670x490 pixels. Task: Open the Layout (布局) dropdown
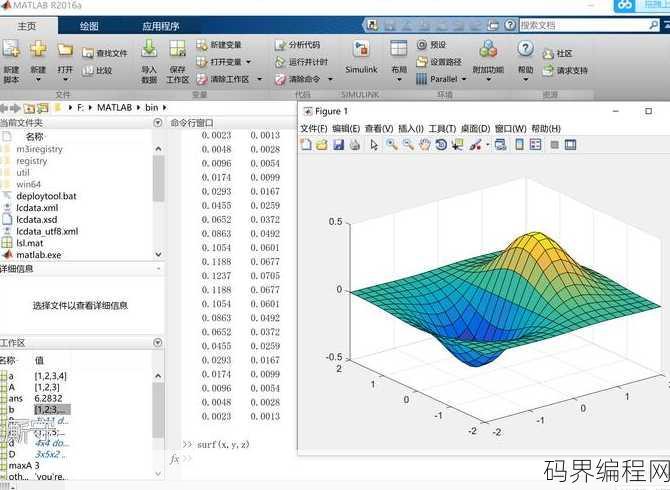(x=399, y=79)
